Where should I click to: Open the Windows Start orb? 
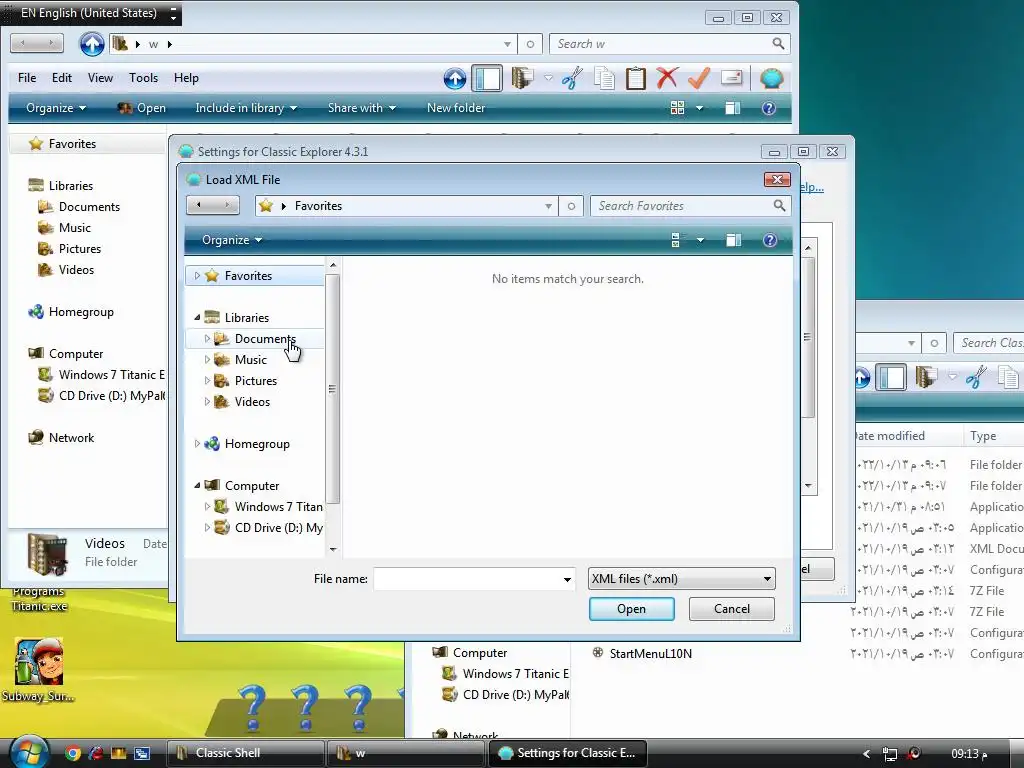(x=27, y=752)
